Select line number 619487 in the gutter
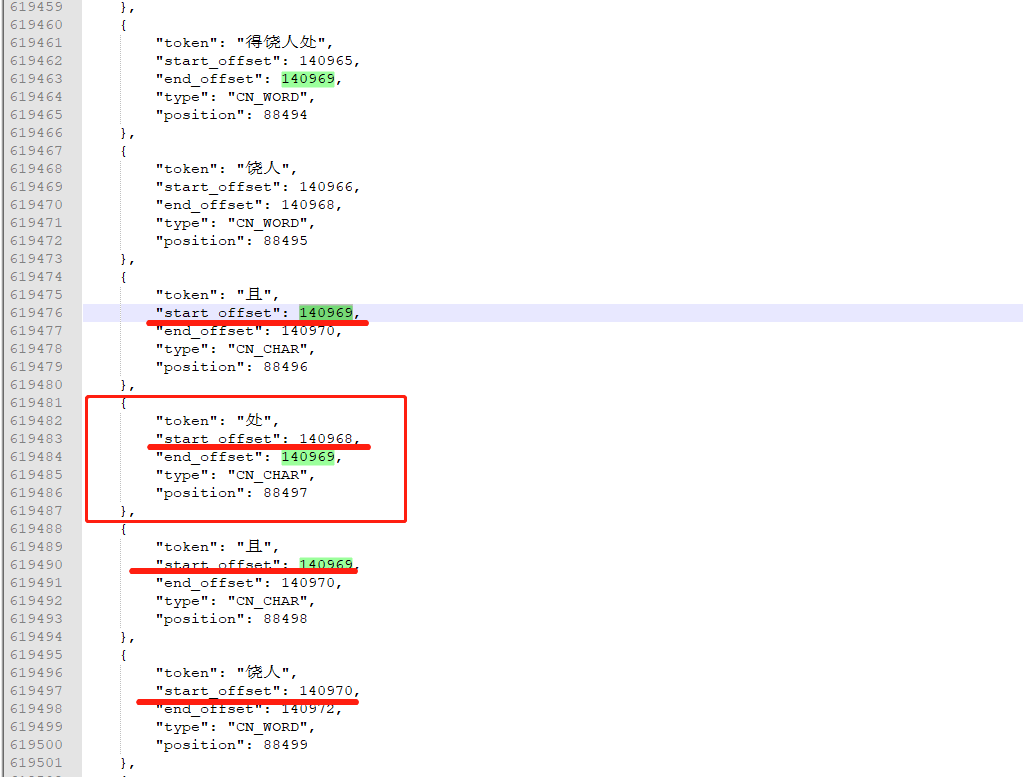The image size is (1023, 777). point(36,511)
